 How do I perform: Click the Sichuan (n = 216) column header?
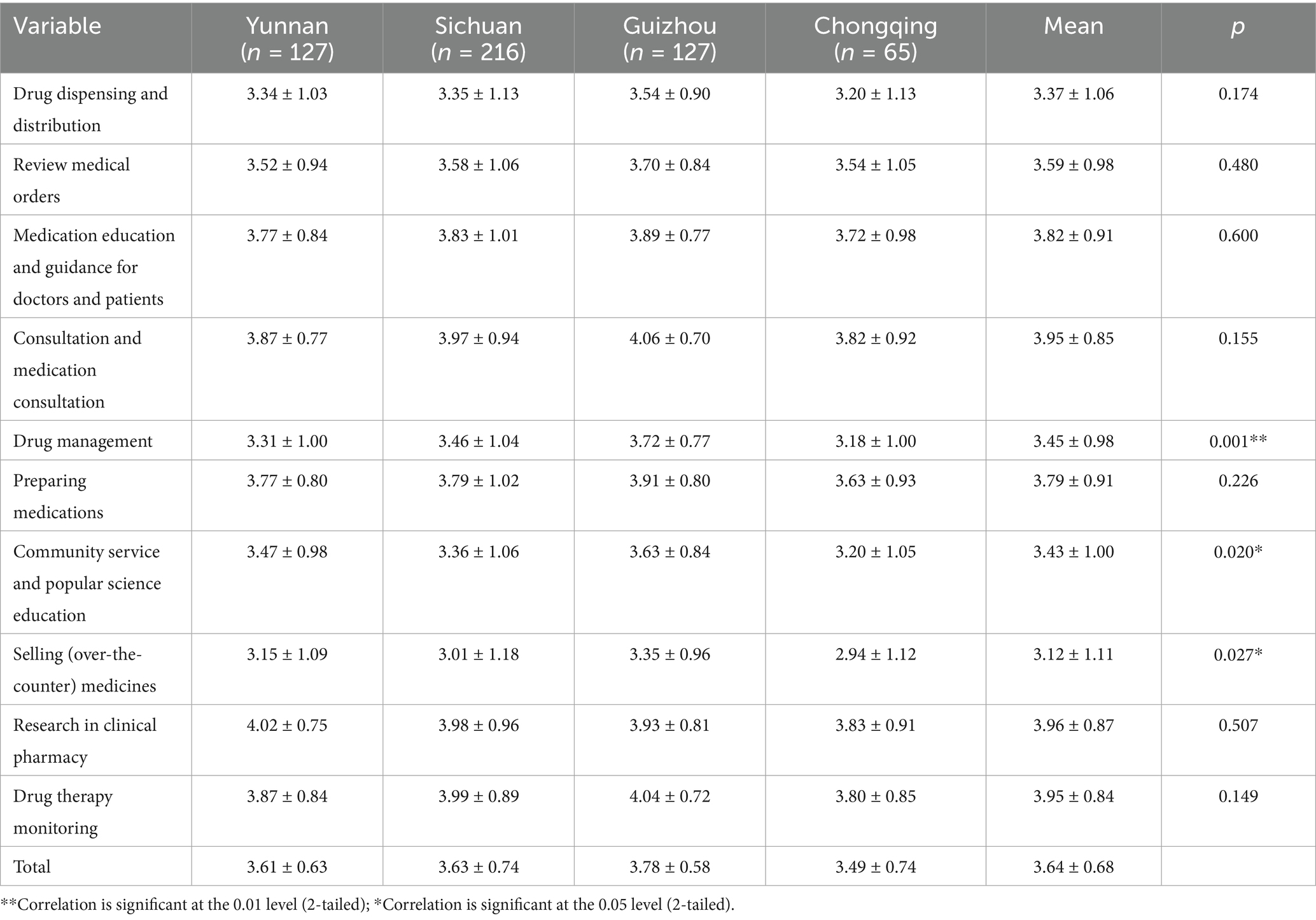click(478, 38)
